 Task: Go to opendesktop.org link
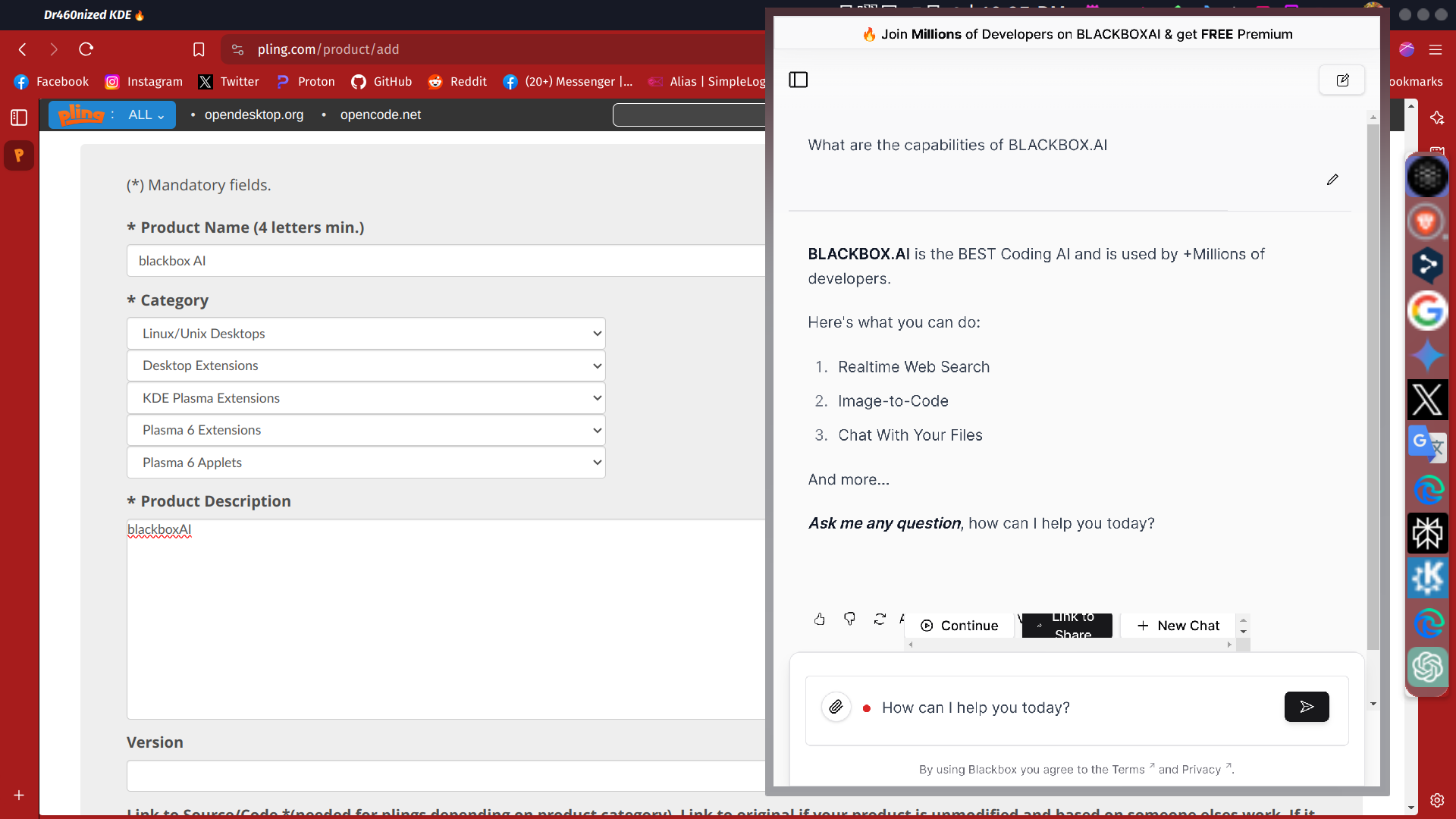click(254, 115)
